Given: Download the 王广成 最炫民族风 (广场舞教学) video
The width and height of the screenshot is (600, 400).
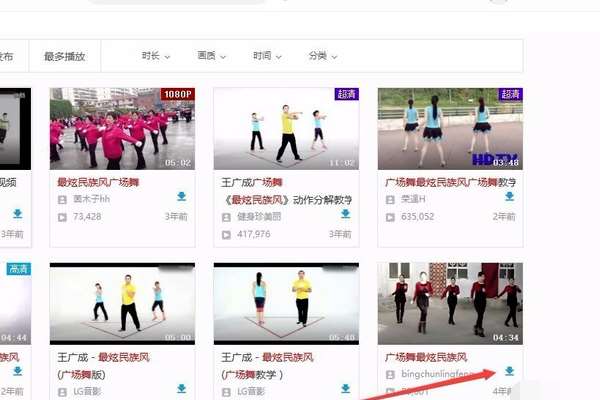Looking at the screenshot, I should click(346, 389).
